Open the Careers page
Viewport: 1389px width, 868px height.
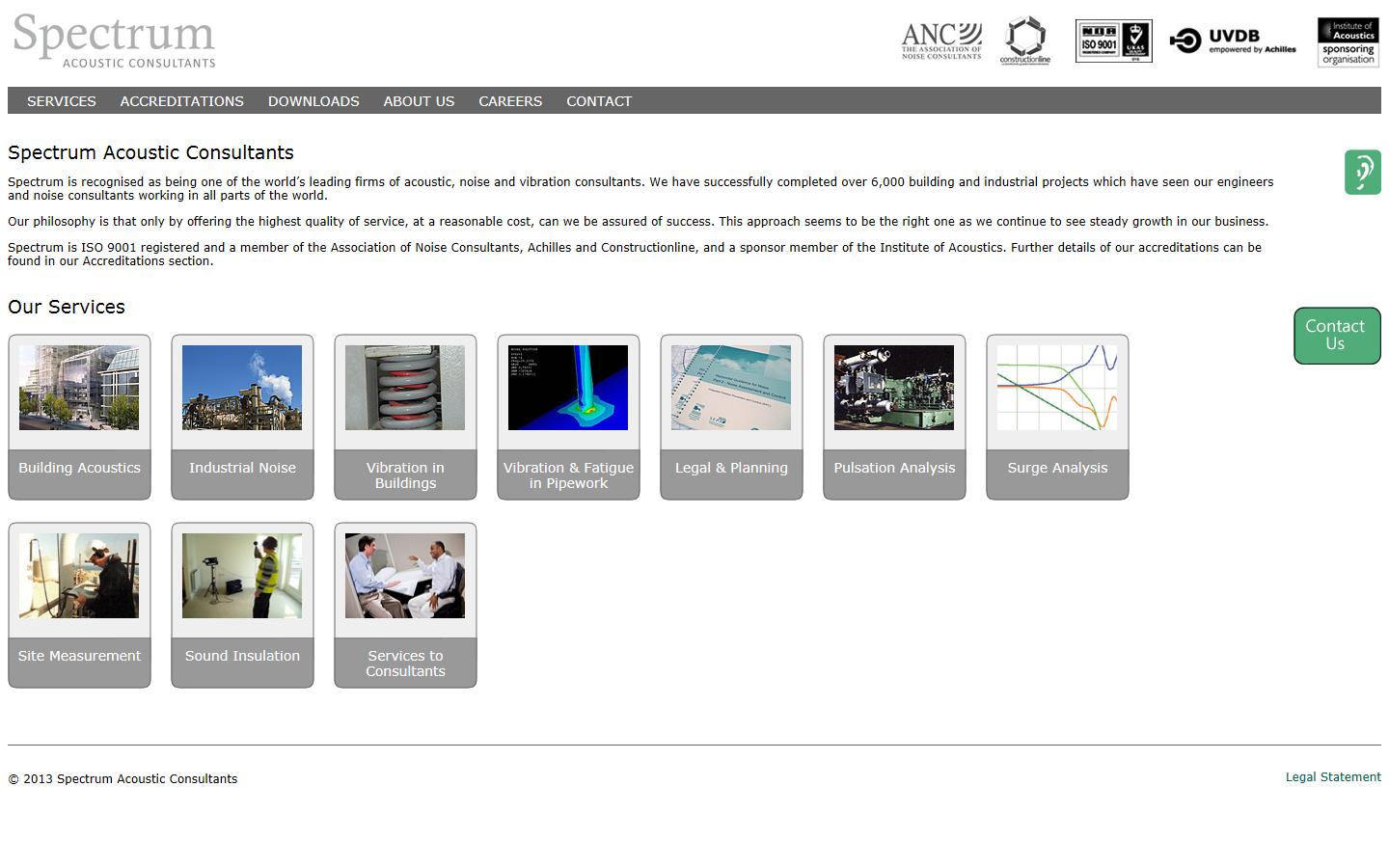(x=510, y=101)
